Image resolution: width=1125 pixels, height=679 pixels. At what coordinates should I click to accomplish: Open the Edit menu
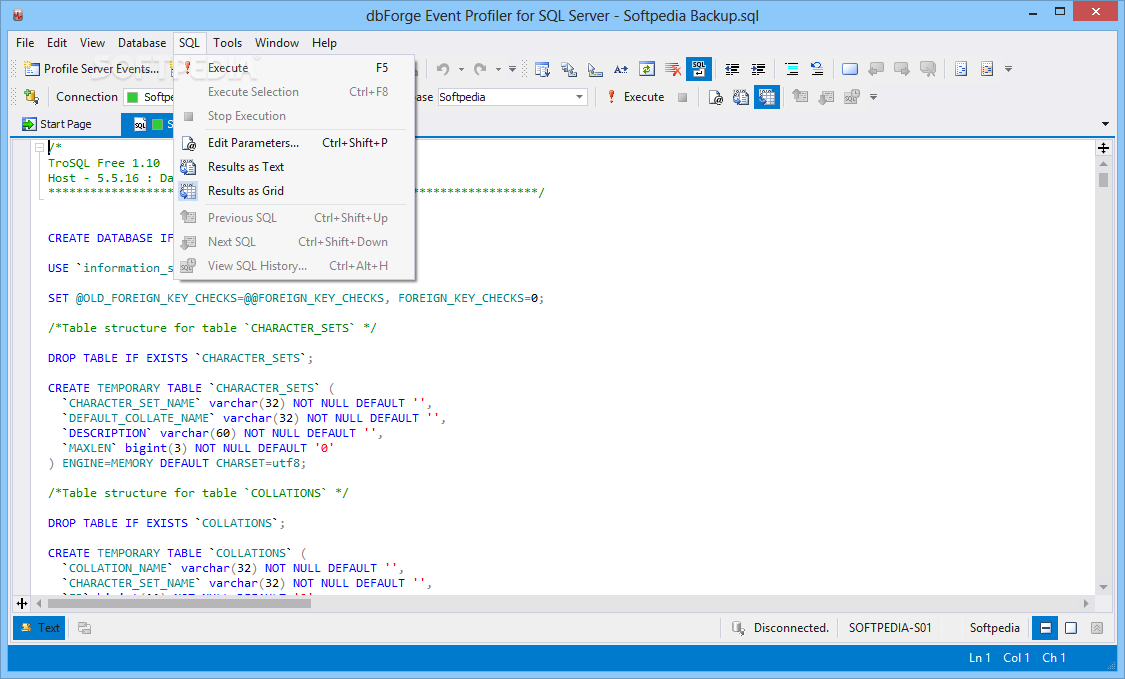click(57, 43)
